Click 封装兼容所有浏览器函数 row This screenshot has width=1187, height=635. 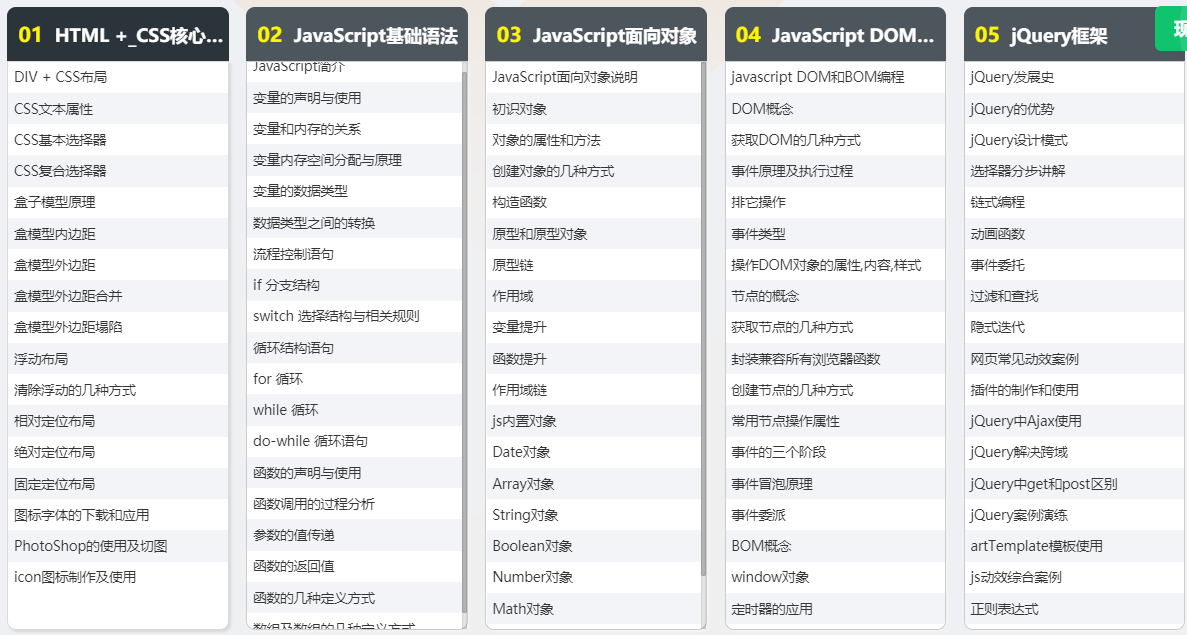click(835, 359)
